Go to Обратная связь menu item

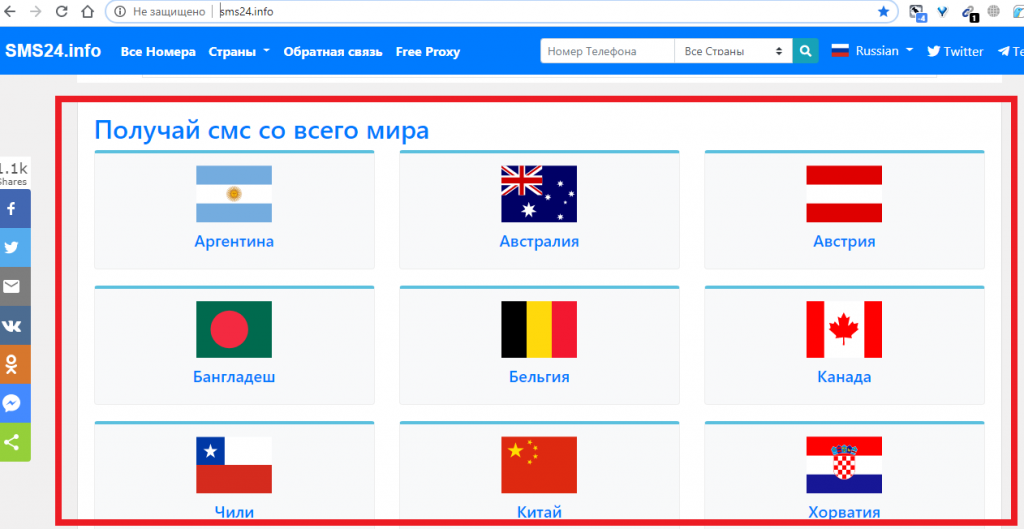(333, 51)
